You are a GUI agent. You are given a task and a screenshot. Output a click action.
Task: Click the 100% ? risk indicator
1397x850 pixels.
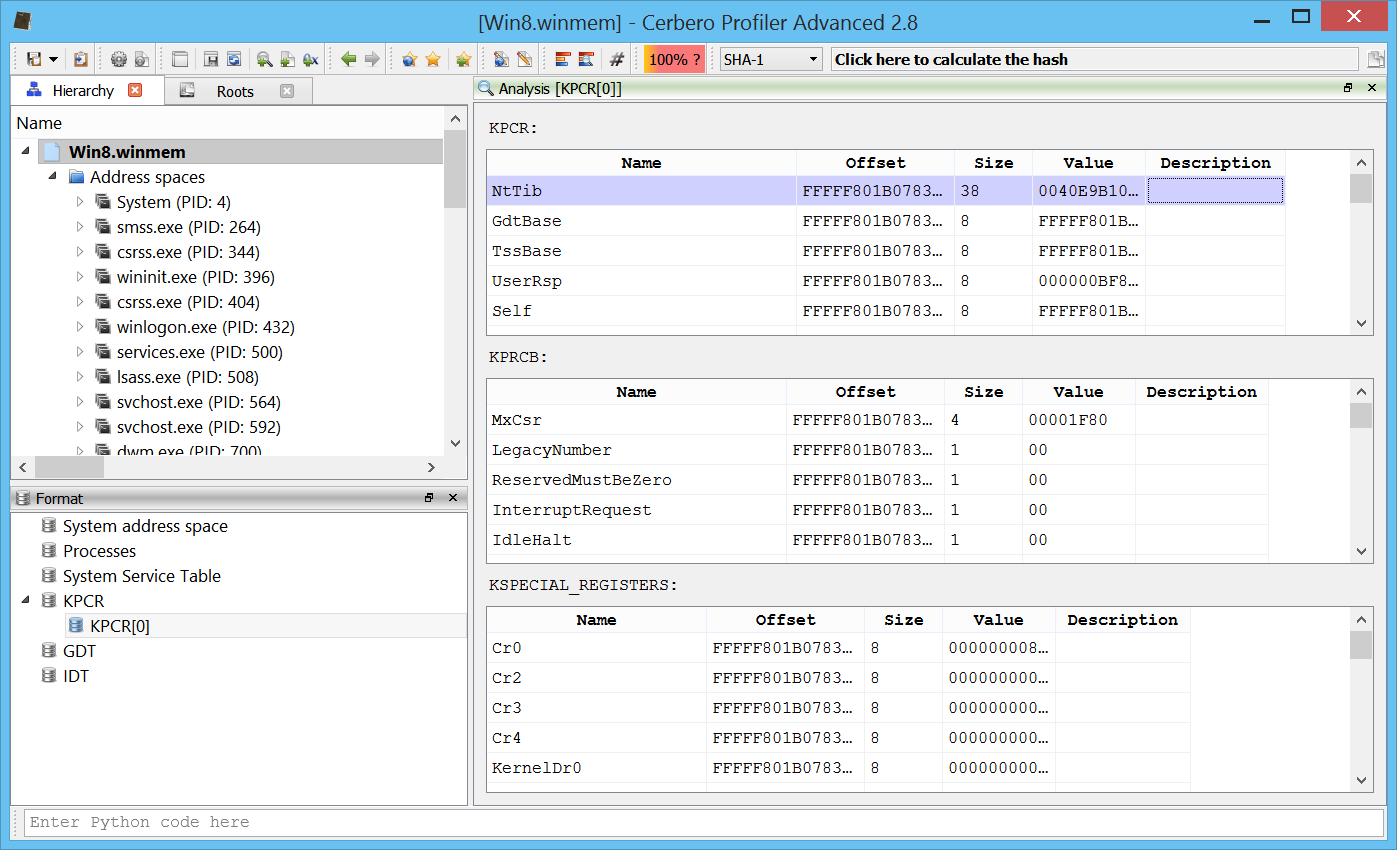(674, 59)
